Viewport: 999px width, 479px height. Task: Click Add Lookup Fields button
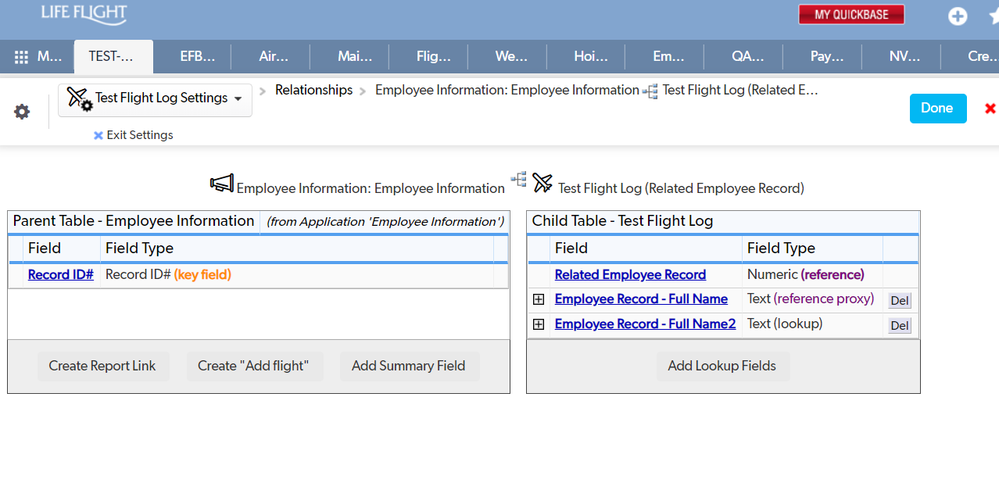[x=722, y=366]
